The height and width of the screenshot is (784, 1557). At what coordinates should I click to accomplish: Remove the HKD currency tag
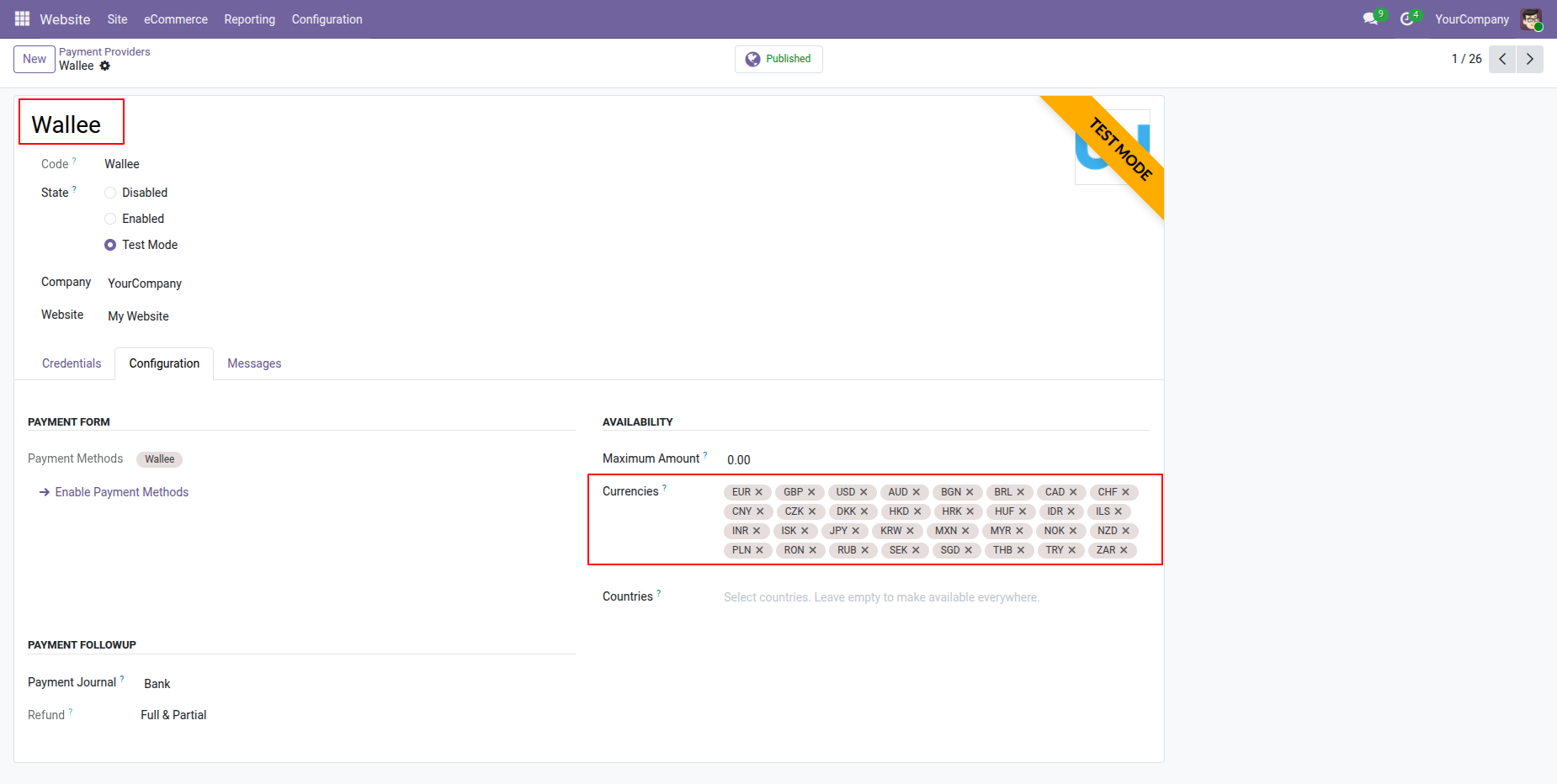[x=917, y=511]
